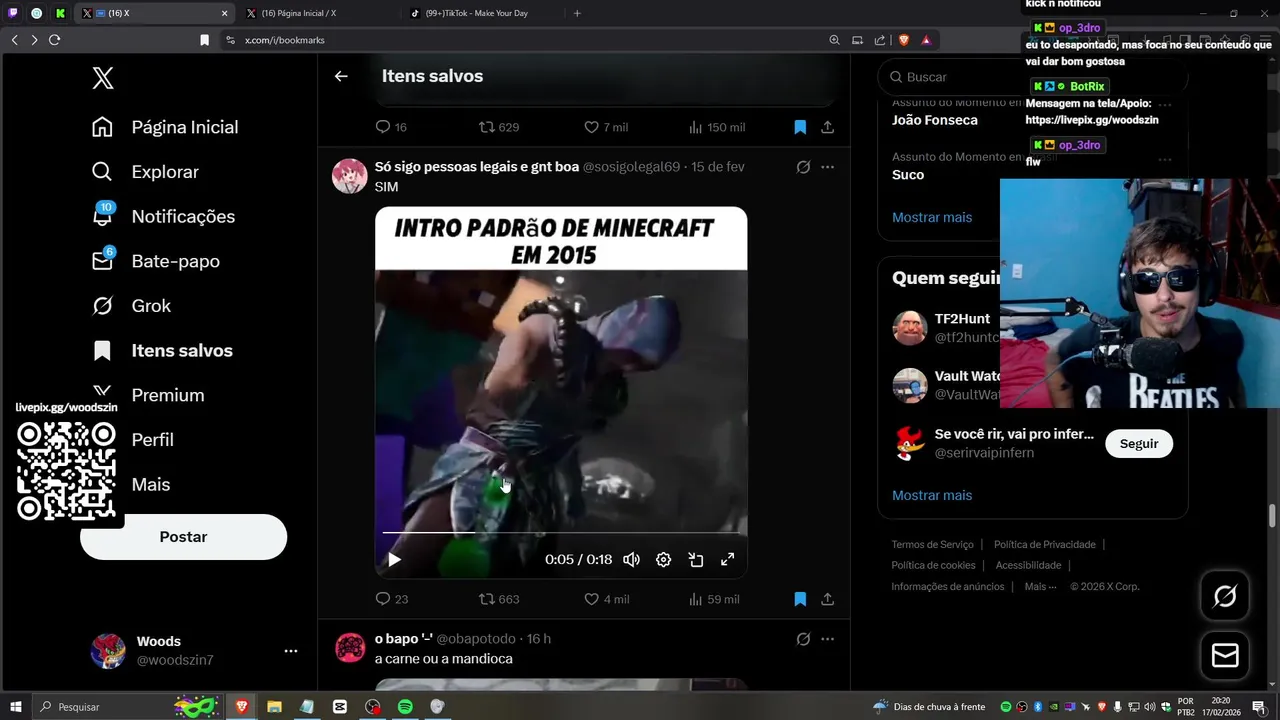Open sosigolegal69 profile avatar
Screen dimensions: 1280x720
point(350,176)
